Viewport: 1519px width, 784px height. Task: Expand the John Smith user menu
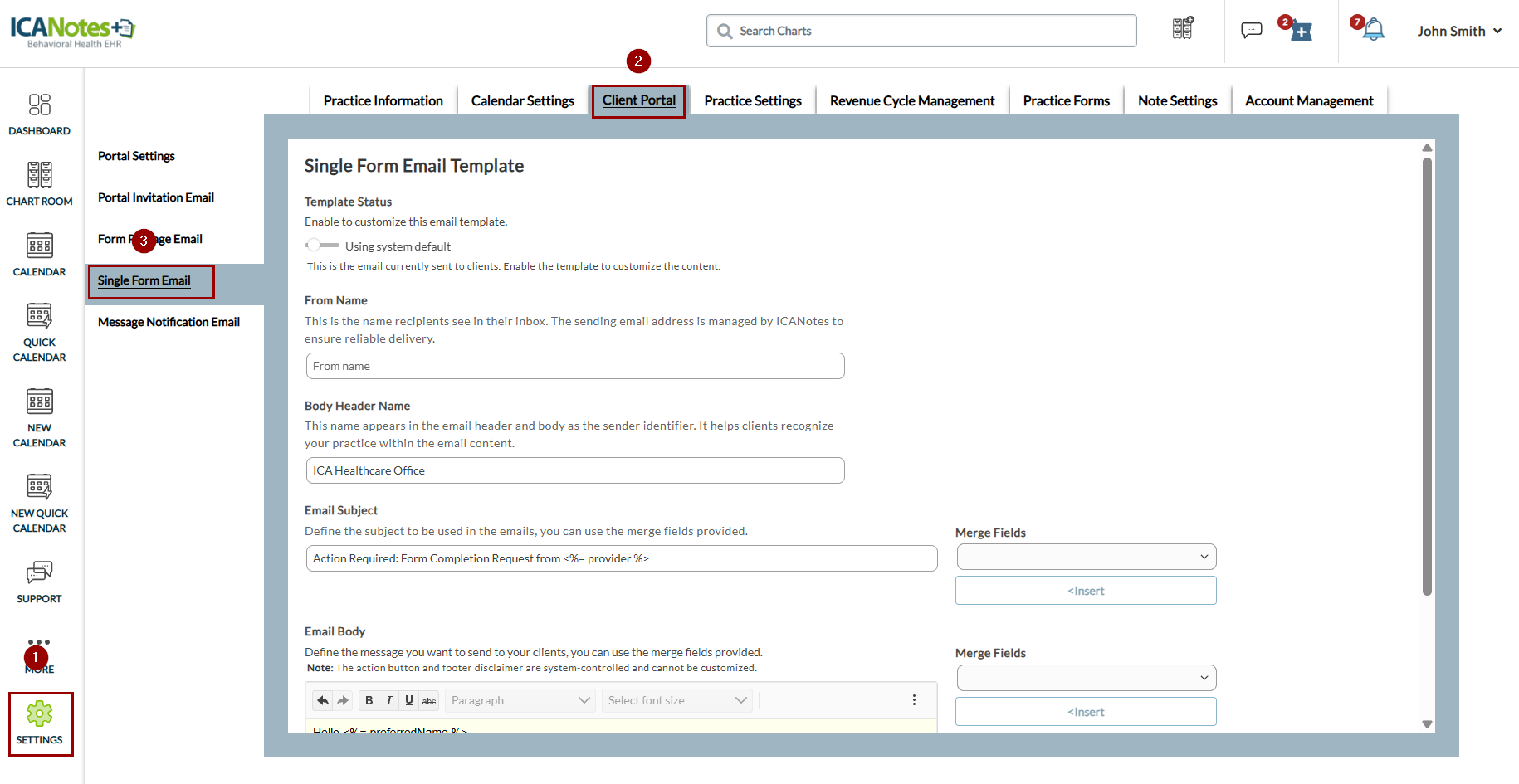tap(1459, 31)
